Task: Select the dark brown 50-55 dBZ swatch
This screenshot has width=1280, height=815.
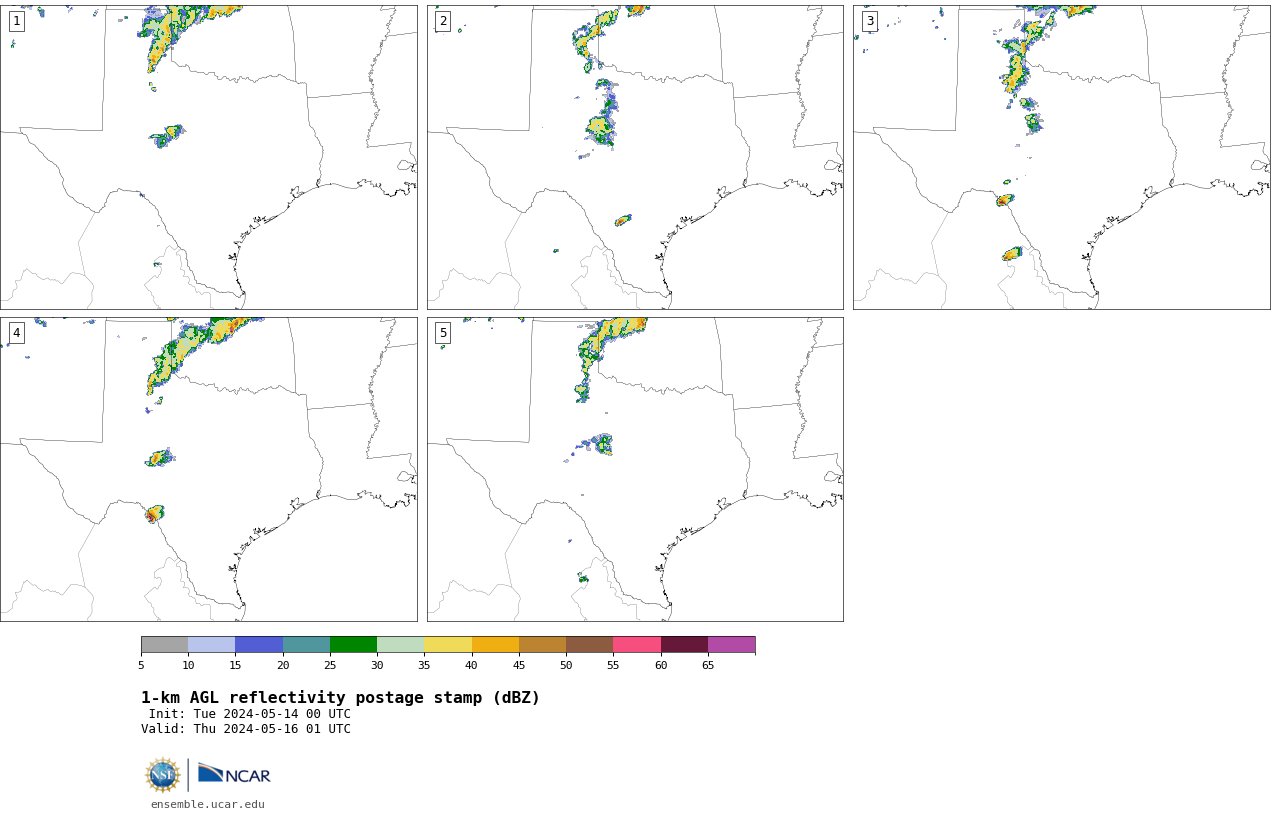Action: point(590,644)
